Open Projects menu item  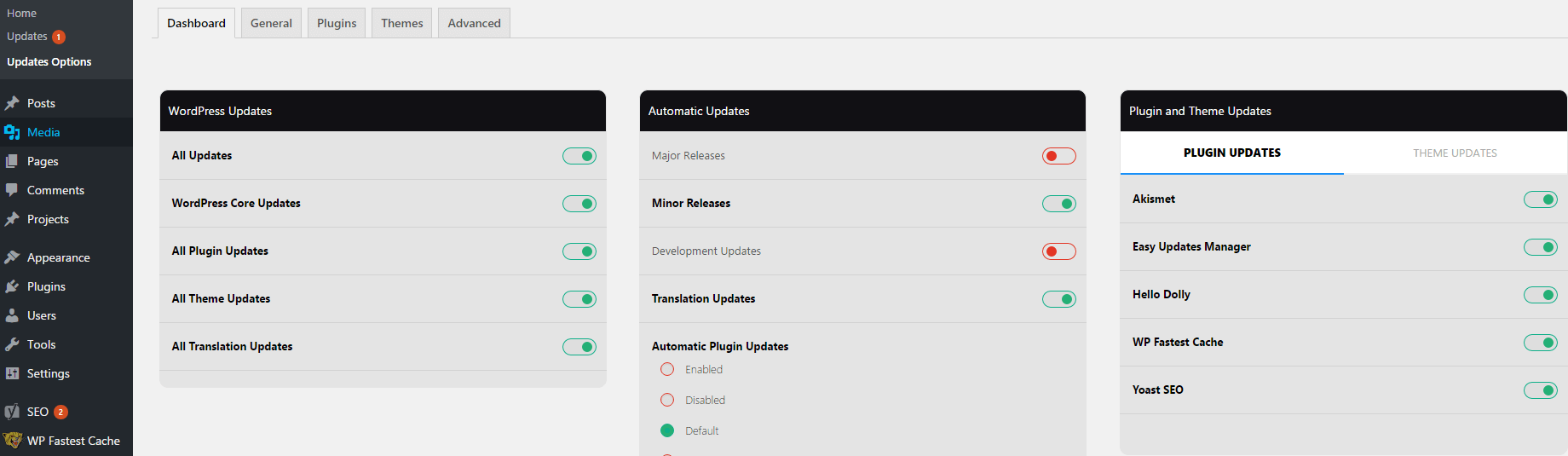tap(66, 219)
